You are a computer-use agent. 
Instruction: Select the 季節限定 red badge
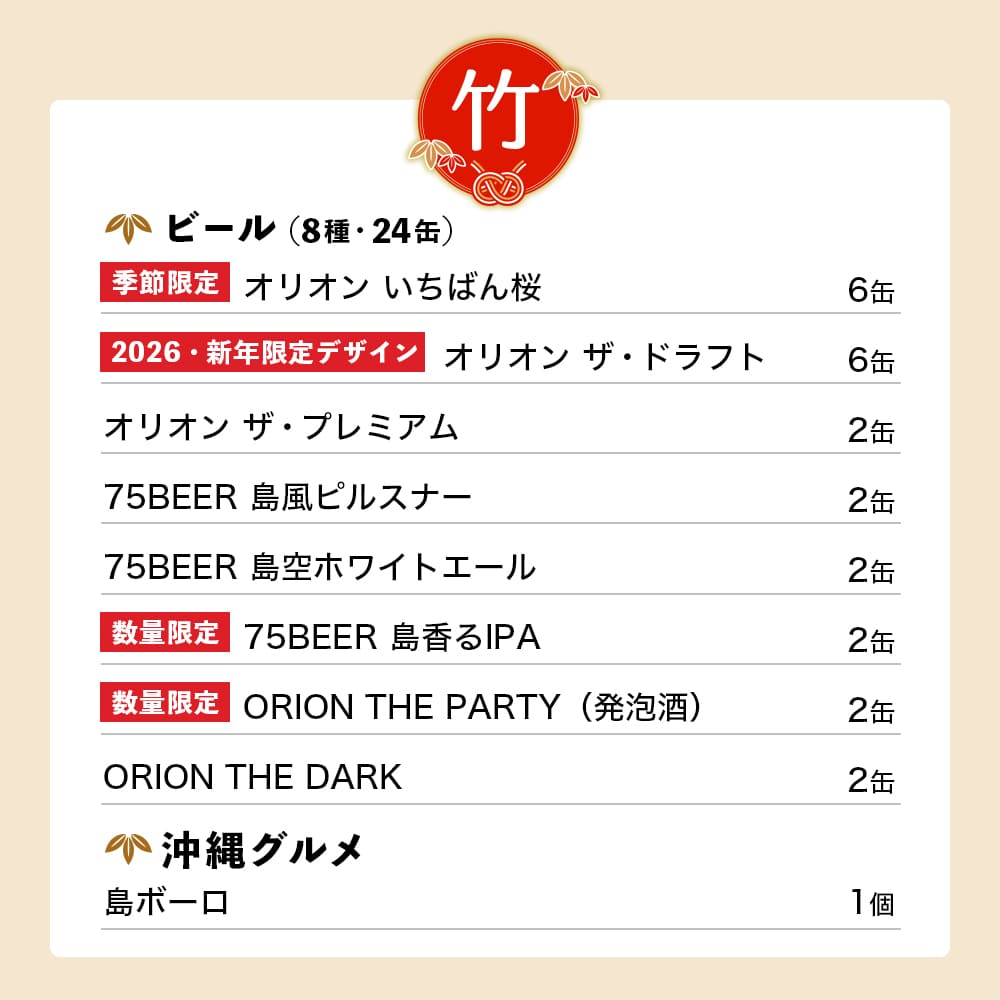tap(165, 283)
